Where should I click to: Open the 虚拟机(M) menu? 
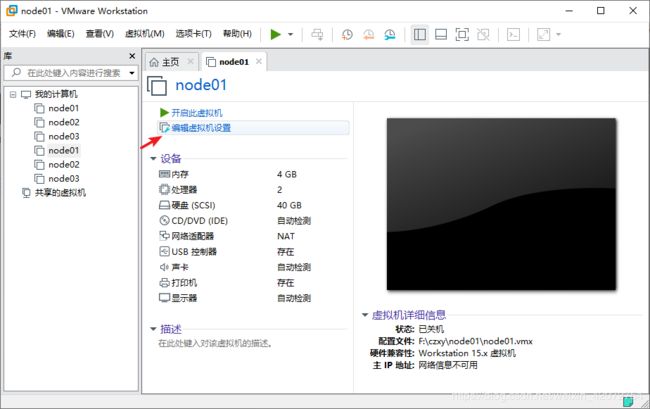coord(145,34)
